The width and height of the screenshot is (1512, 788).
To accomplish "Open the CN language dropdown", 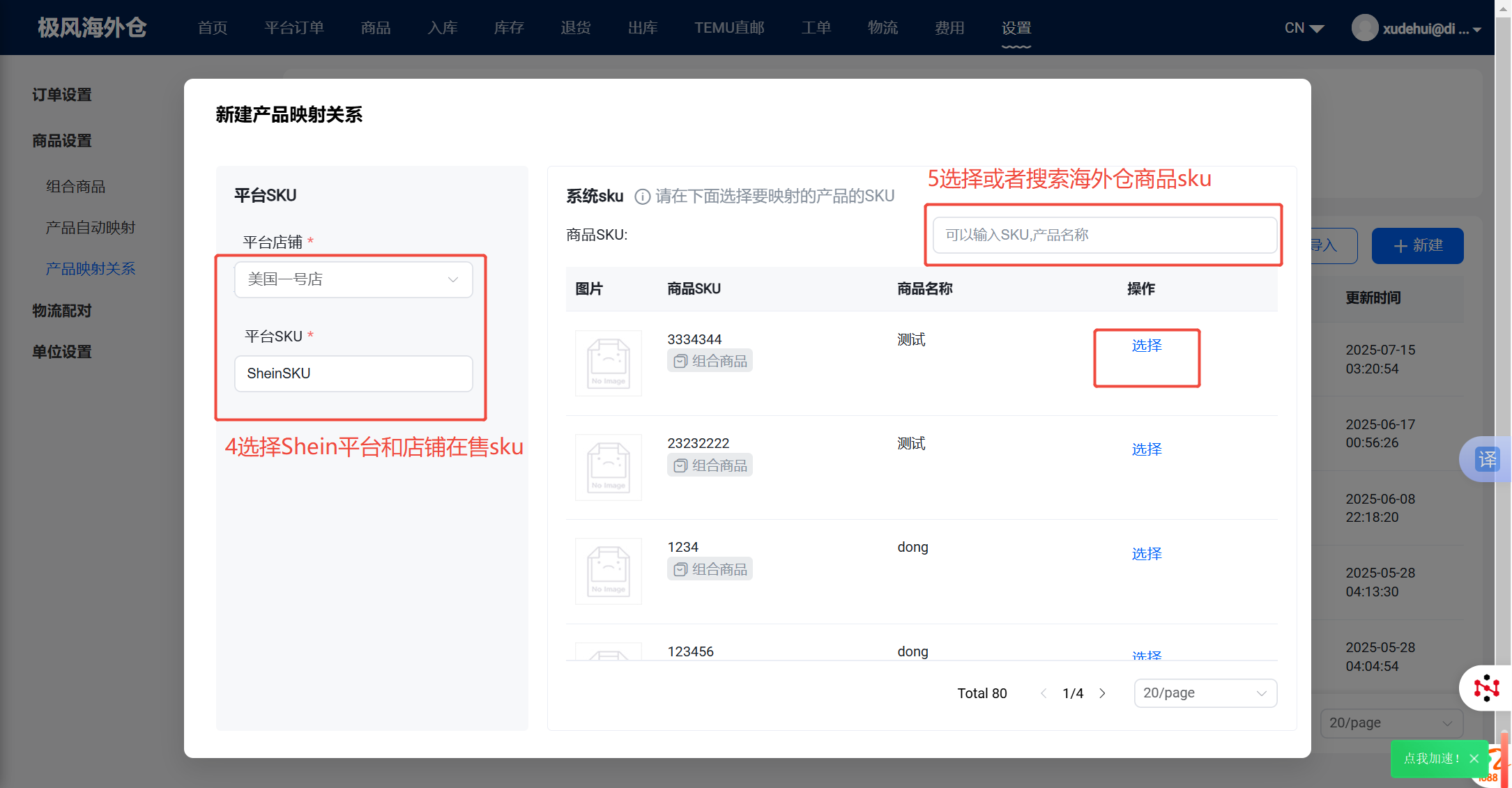I will [1304, 28].
